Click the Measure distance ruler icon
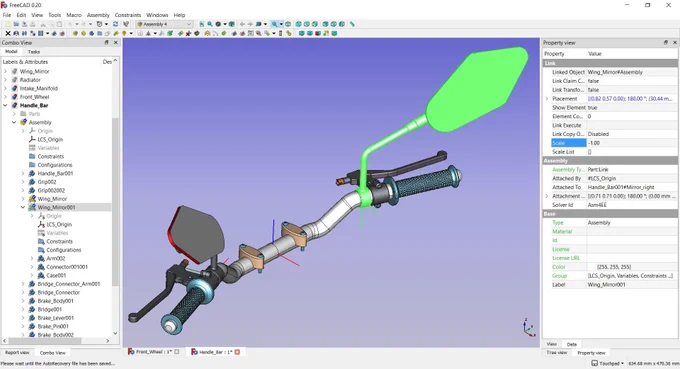Image resolution: width=680 pixels, height=369 pixels. coord(352,24)
